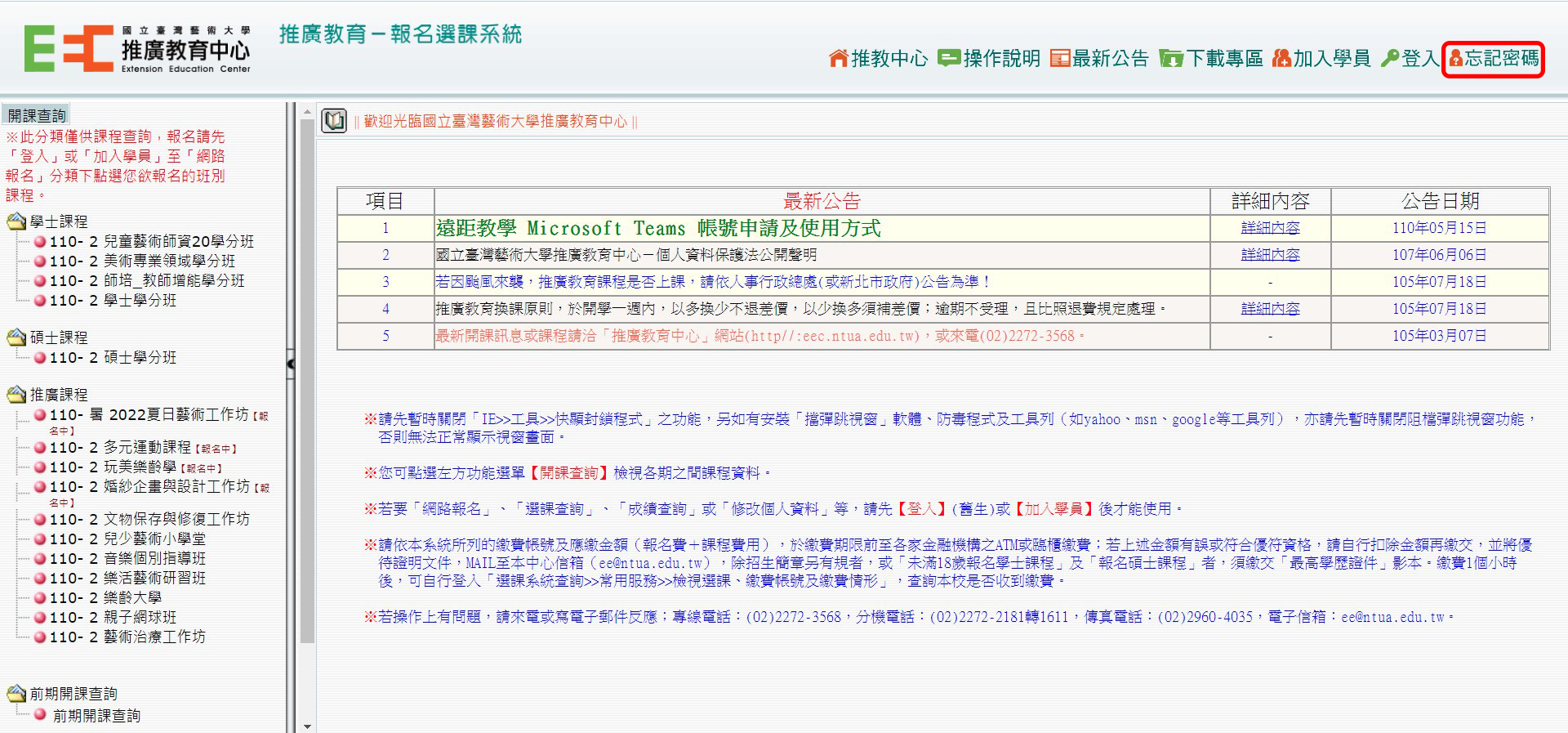The height and width of the screenshot is (733, 1568).
Task: Collapse the 學士課程 folder
Action: [16, 221]
